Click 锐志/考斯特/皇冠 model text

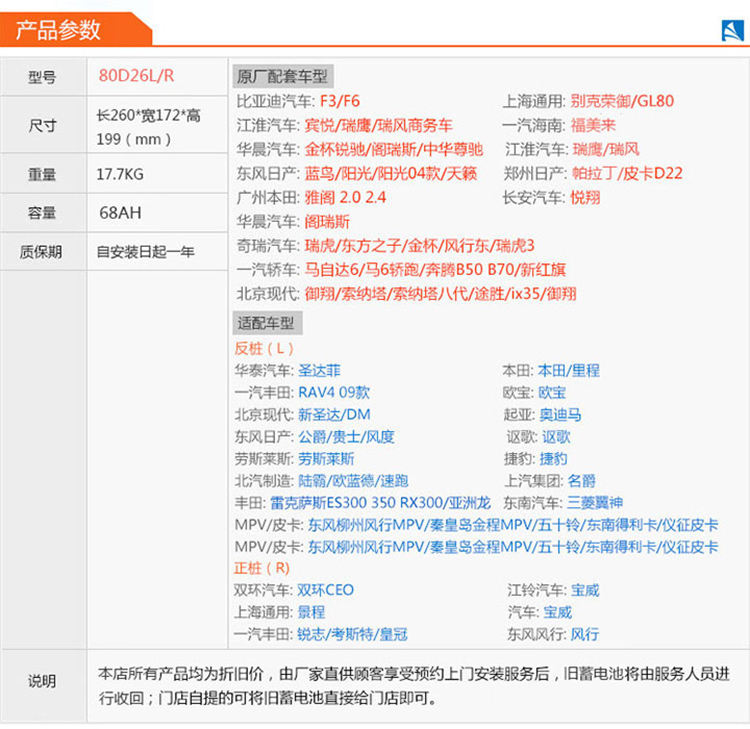click(353, 634)
